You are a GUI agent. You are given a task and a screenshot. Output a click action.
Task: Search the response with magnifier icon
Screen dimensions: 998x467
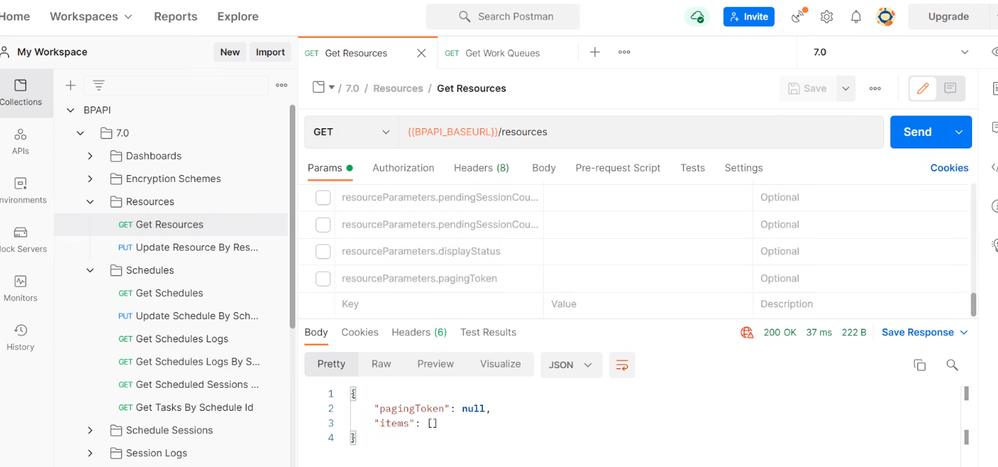(952, 365)
